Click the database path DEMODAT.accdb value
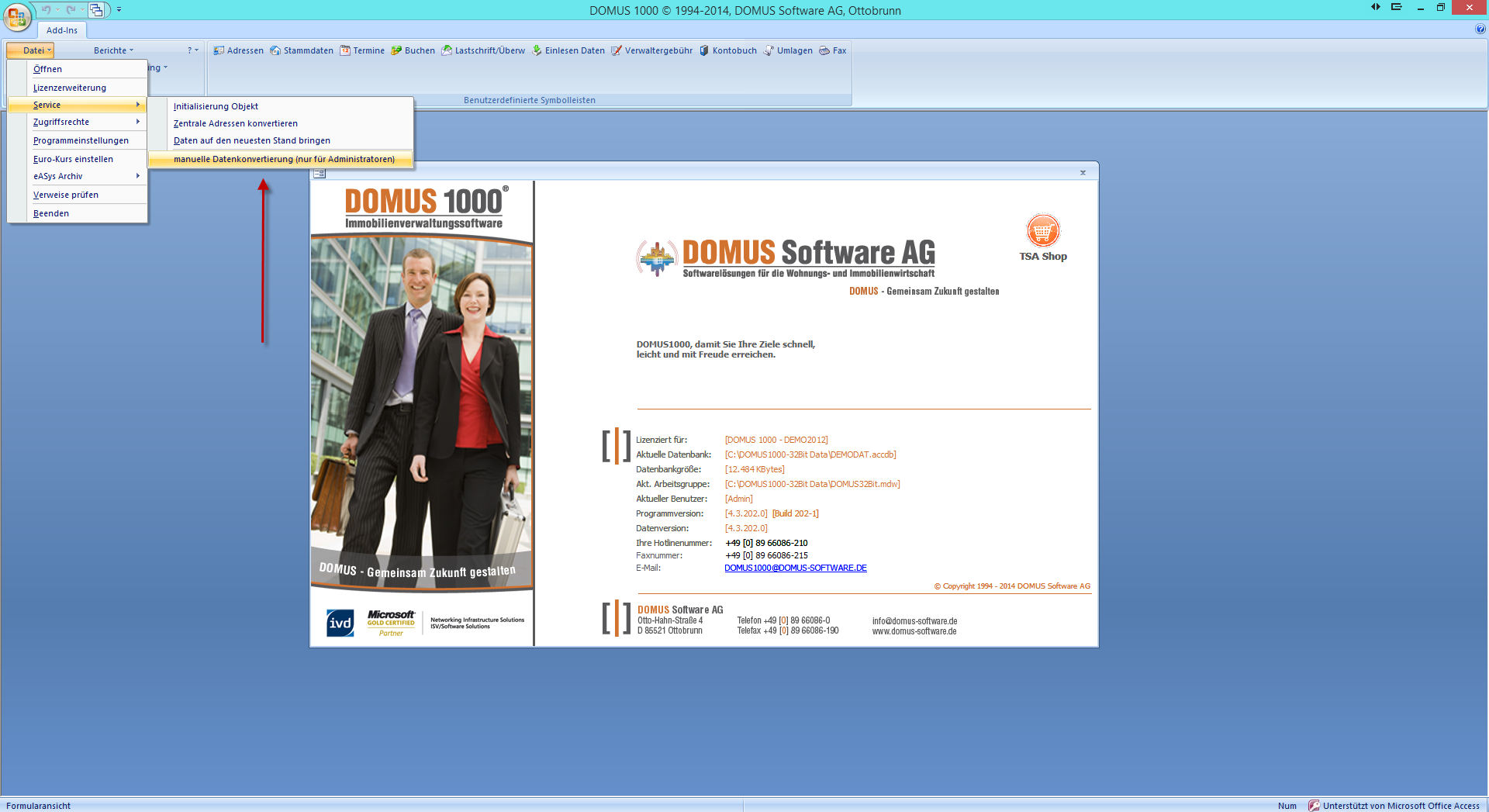Screen dimensions: 1489x812 point(810,454)
